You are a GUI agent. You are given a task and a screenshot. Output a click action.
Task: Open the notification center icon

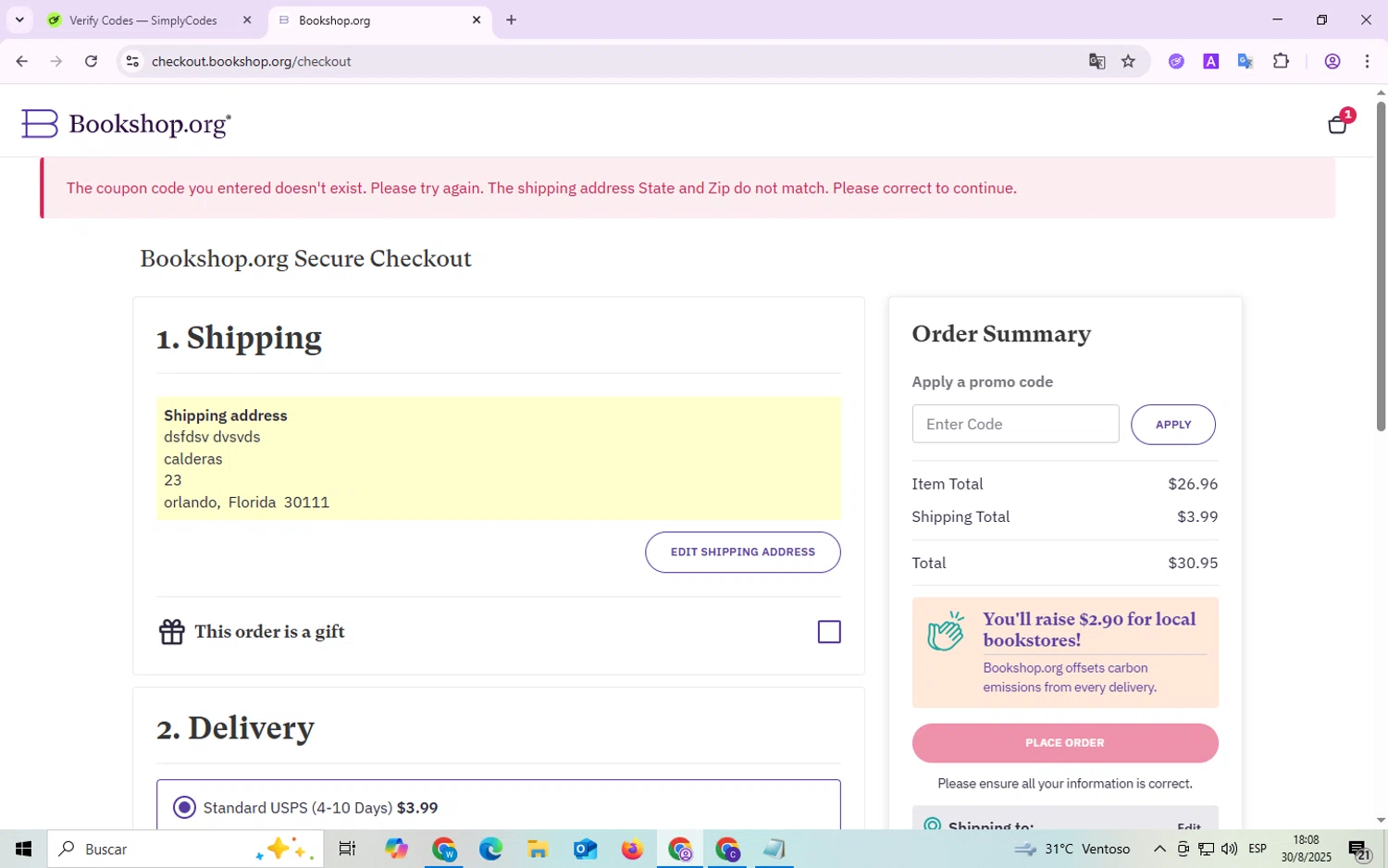(x=1358, y=849)
